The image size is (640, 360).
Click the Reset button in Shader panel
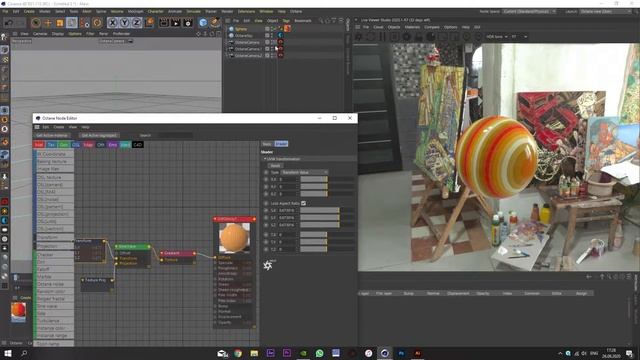click(x=275, y=166)
